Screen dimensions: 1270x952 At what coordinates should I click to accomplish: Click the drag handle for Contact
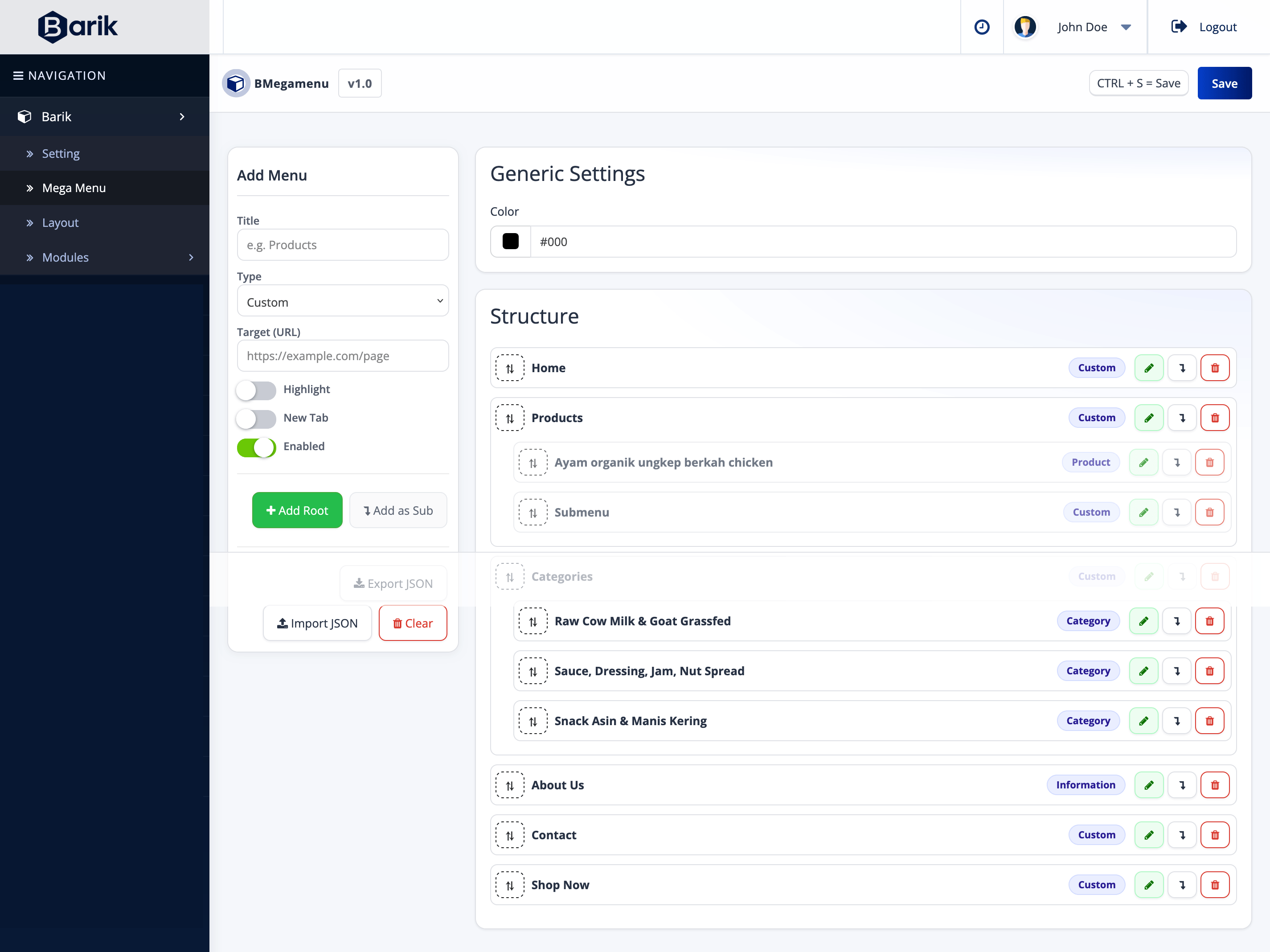coord(509,835)
